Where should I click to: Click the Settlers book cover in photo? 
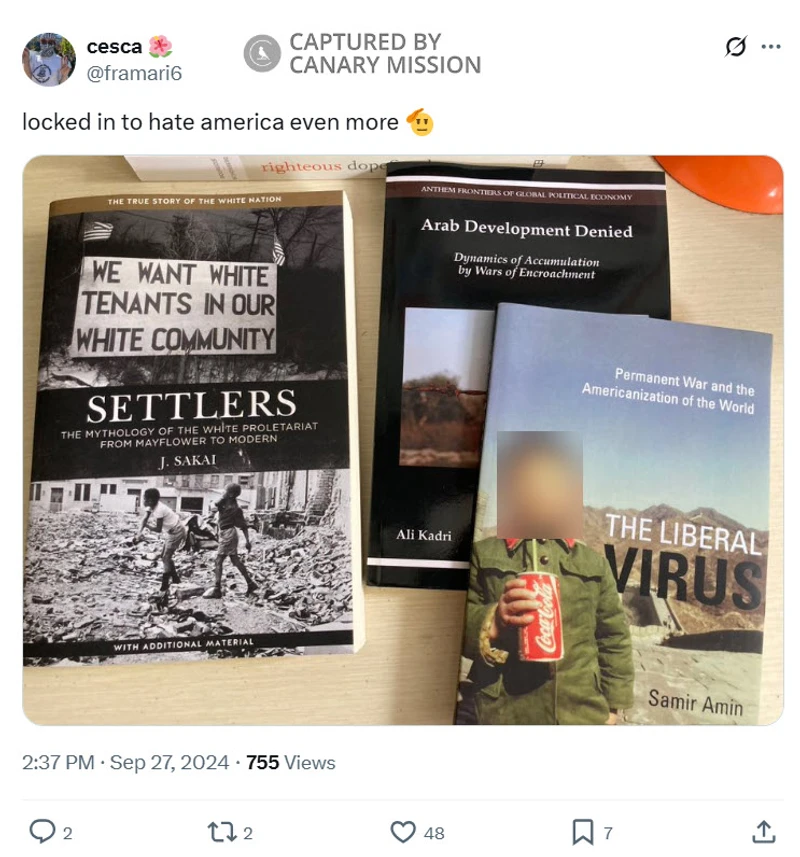(x=192, y=426)
